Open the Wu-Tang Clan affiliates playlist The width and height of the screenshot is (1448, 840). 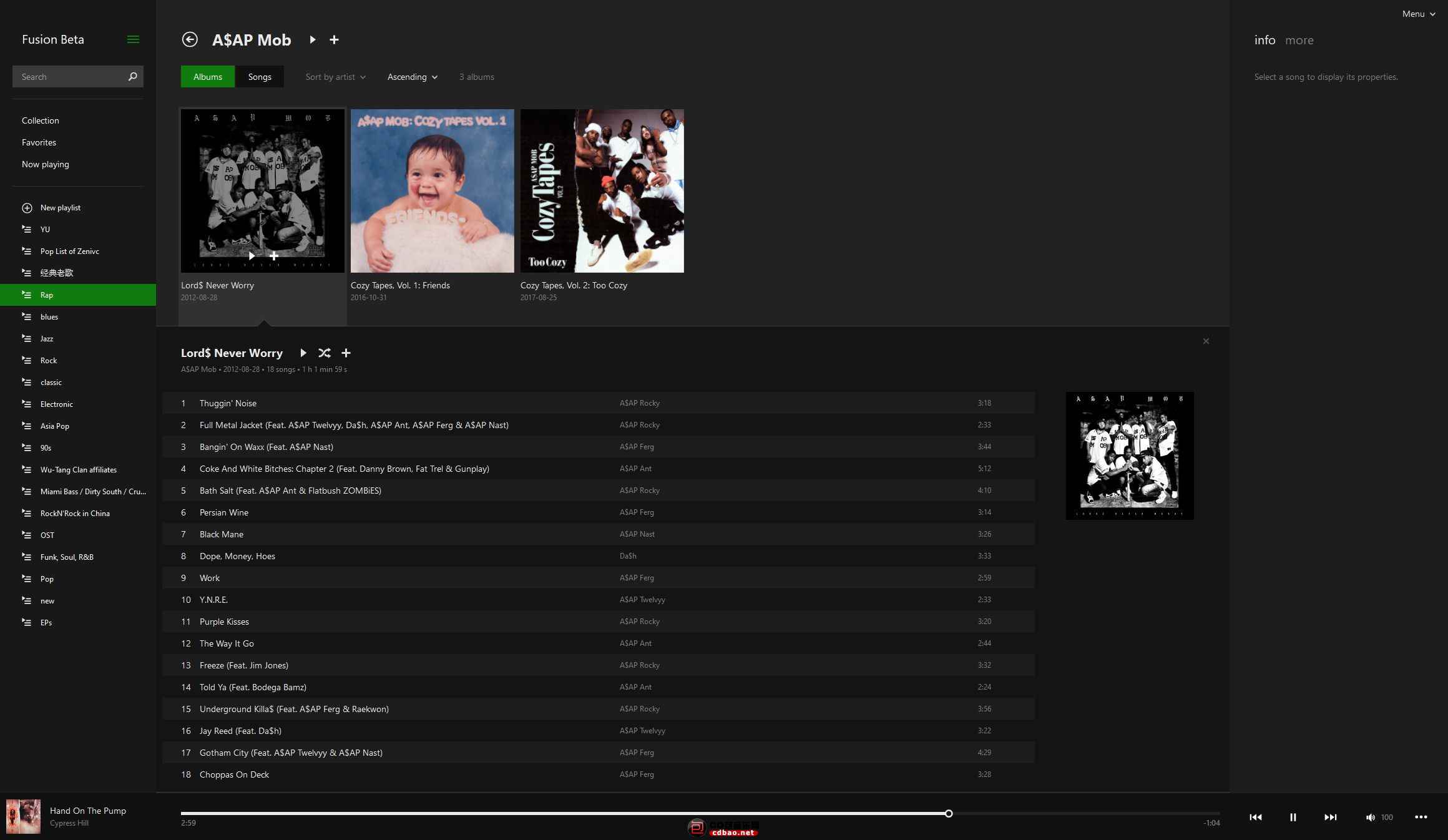pyautogui.click(x=78, y=469)
